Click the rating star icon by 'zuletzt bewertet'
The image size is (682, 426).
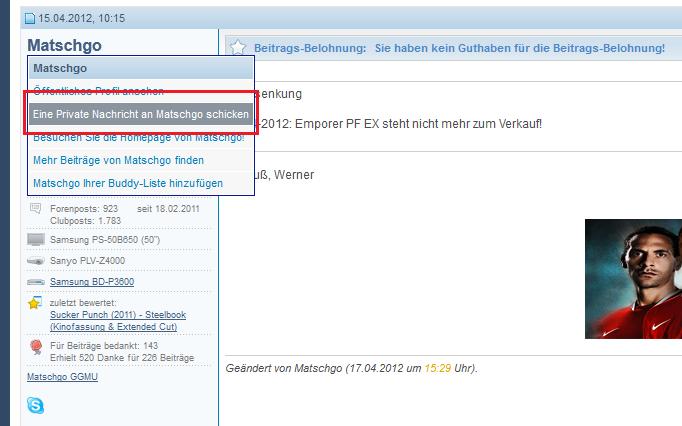point(36,303)
